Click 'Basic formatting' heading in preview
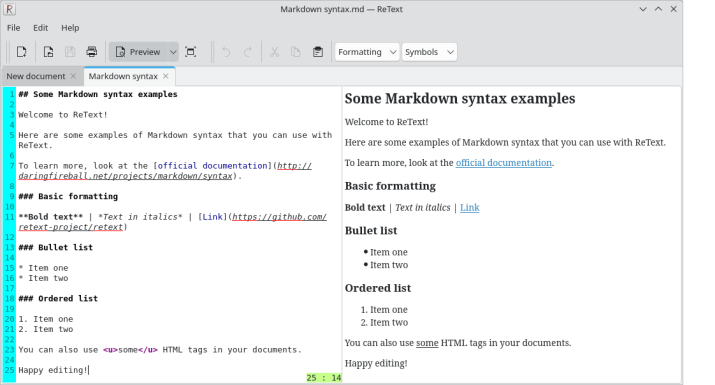Viewport: 715px width, 385px height. pos(390,186)
